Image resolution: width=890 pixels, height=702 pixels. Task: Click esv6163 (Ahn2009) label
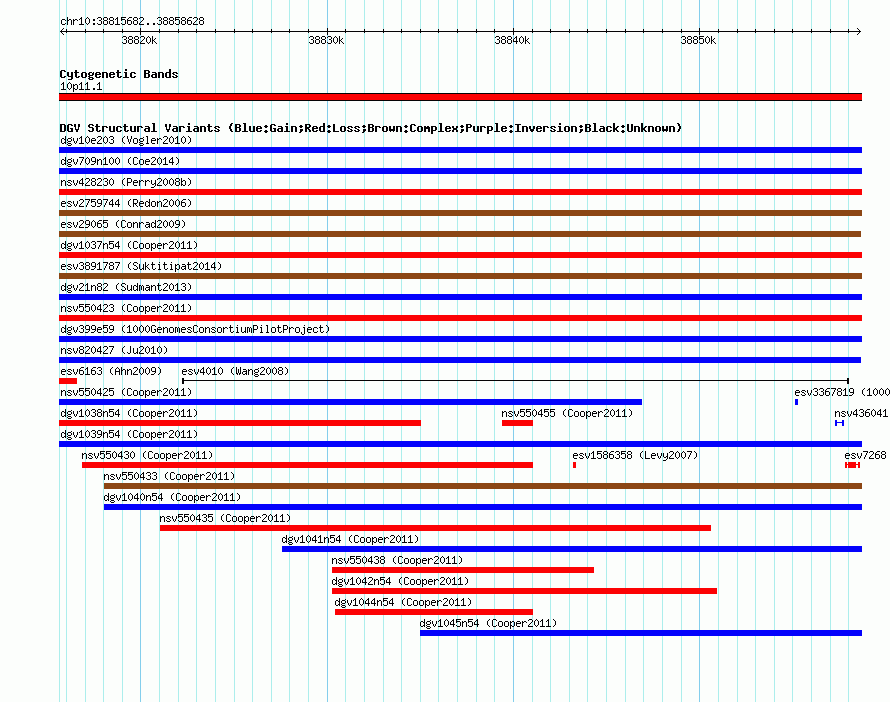tap(111, 371)
